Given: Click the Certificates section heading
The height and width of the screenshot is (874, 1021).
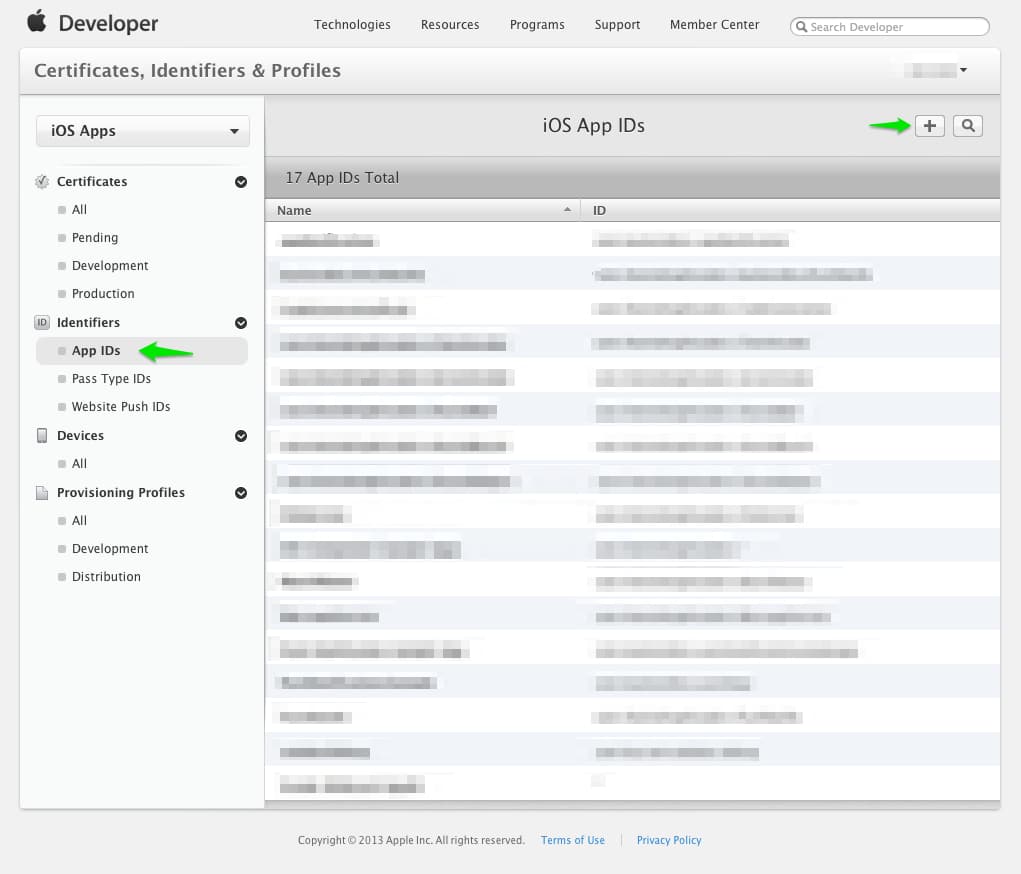Looking at the screenshot, I should (x=92, y=182).
